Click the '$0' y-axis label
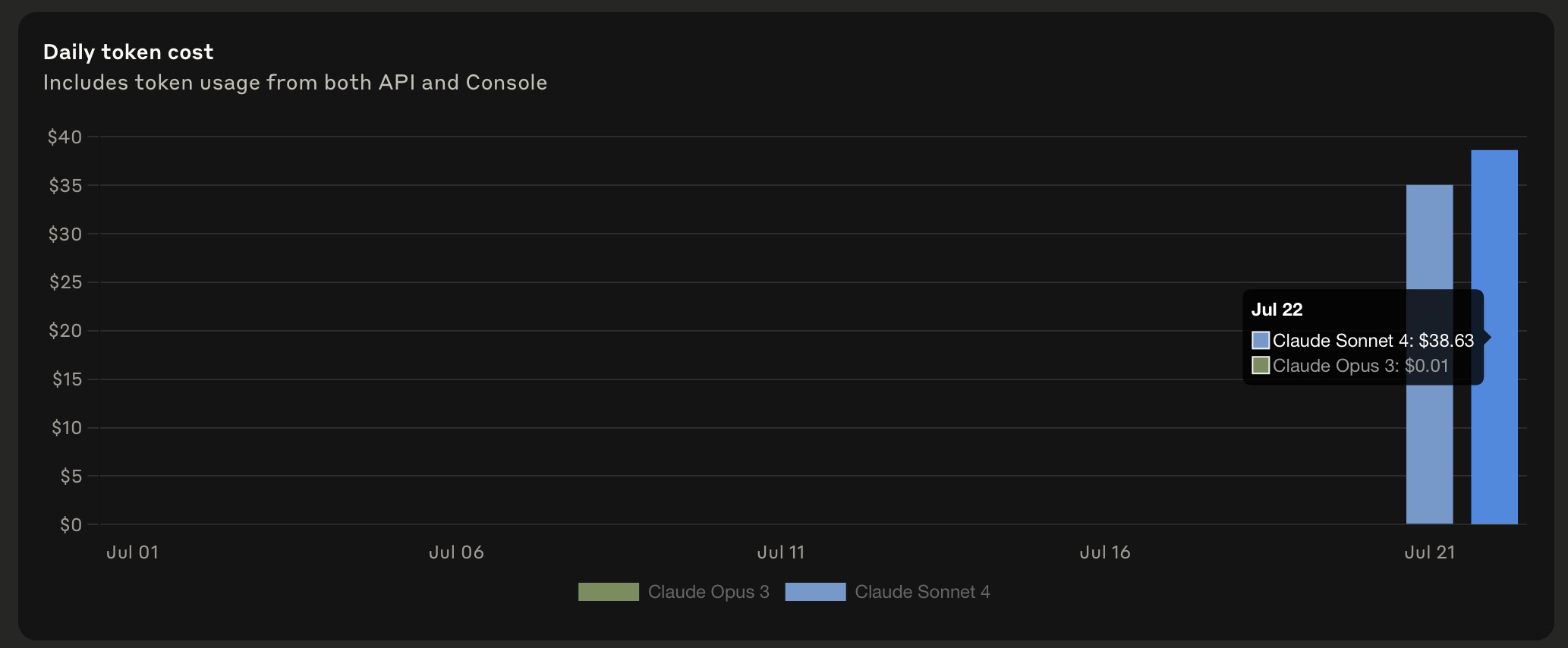This screenshot has width=1568, height=648. point(71,524)
